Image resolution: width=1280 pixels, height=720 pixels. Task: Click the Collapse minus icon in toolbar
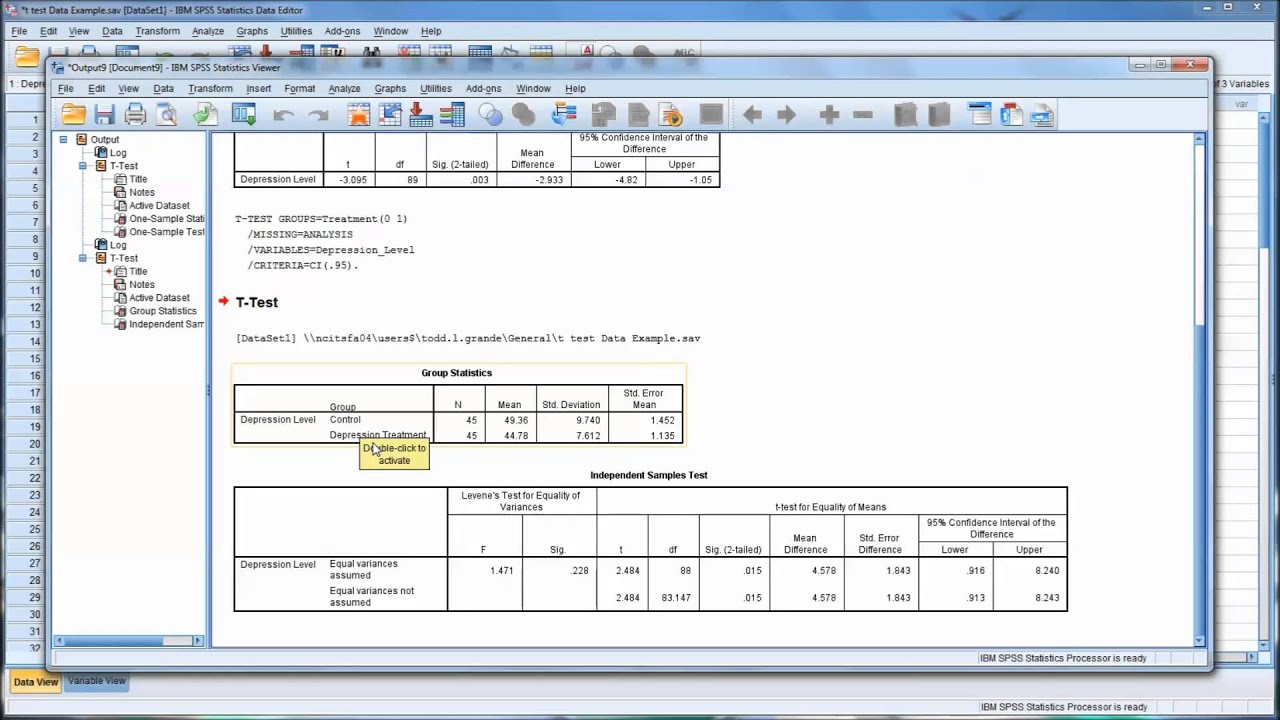tap(863, 115)
